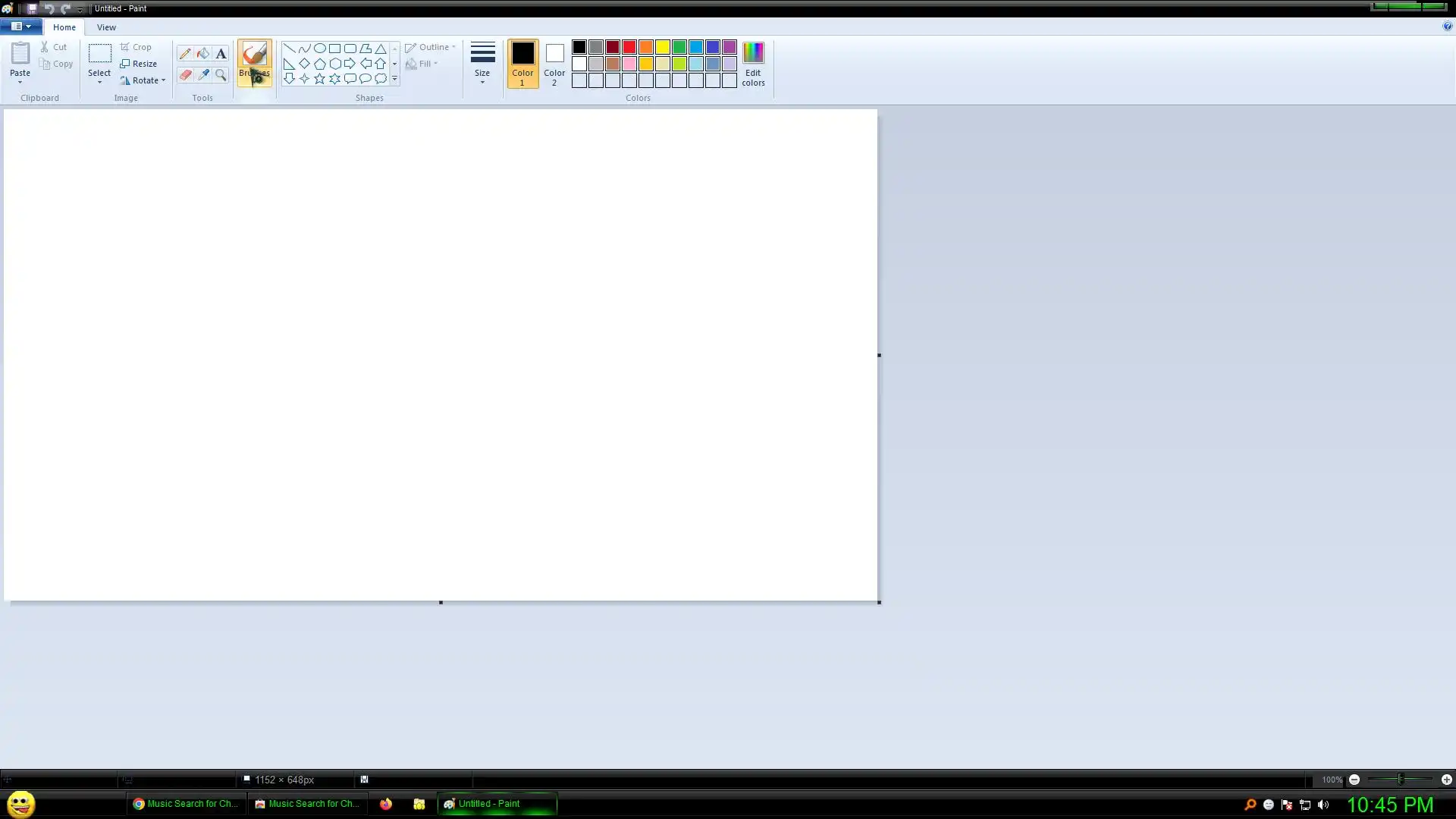Select the five-point star shape
1456x819 pixels.
click(x=319, y=79)
